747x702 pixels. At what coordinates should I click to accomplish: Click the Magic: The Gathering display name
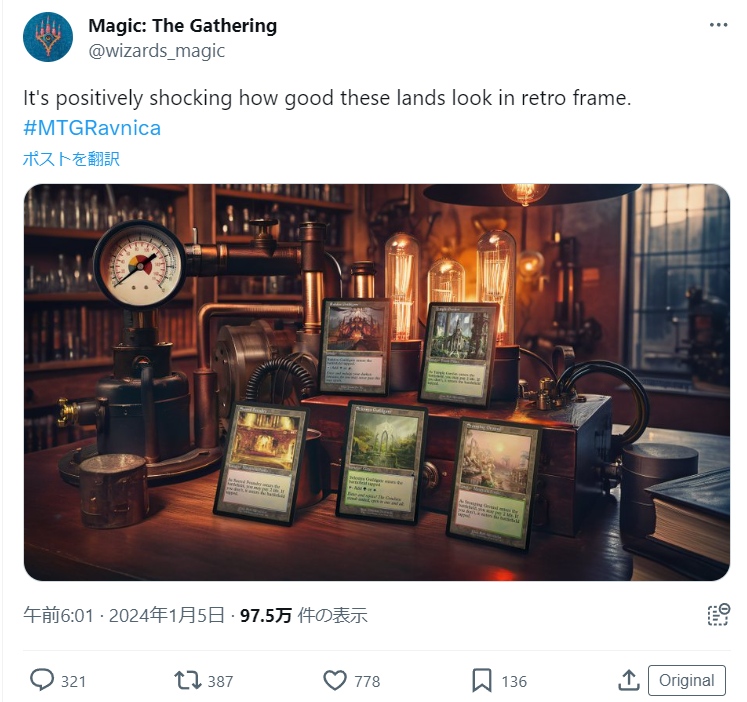click(182, 26)
